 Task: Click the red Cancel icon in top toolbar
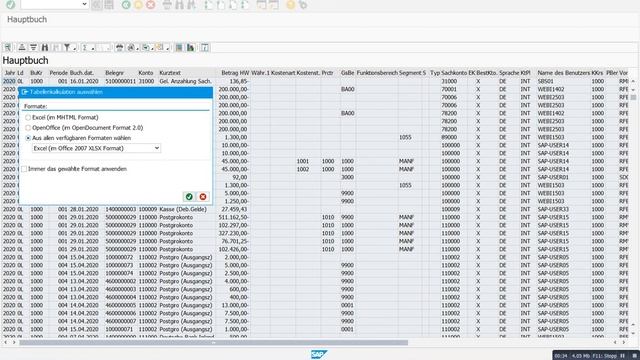151,5
